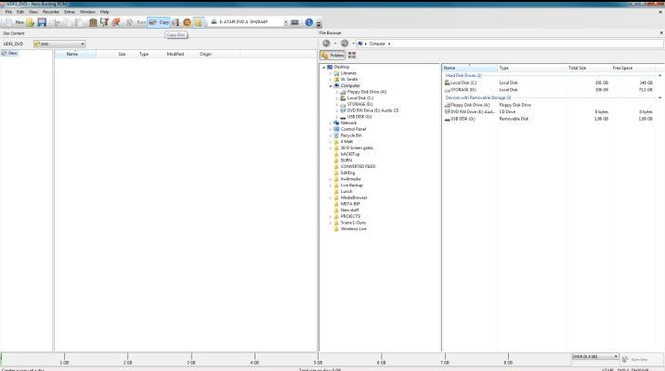
Task: Click the brown building icon in toolbar
Action: [x=93, y=22]
